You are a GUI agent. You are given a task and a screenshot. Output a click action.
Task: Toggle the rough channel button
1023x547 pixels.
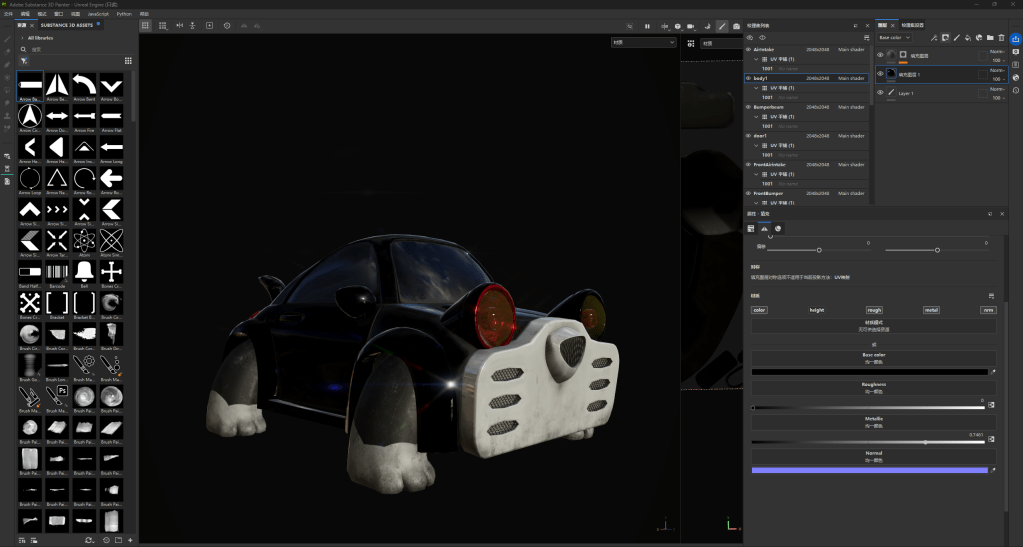874,310
